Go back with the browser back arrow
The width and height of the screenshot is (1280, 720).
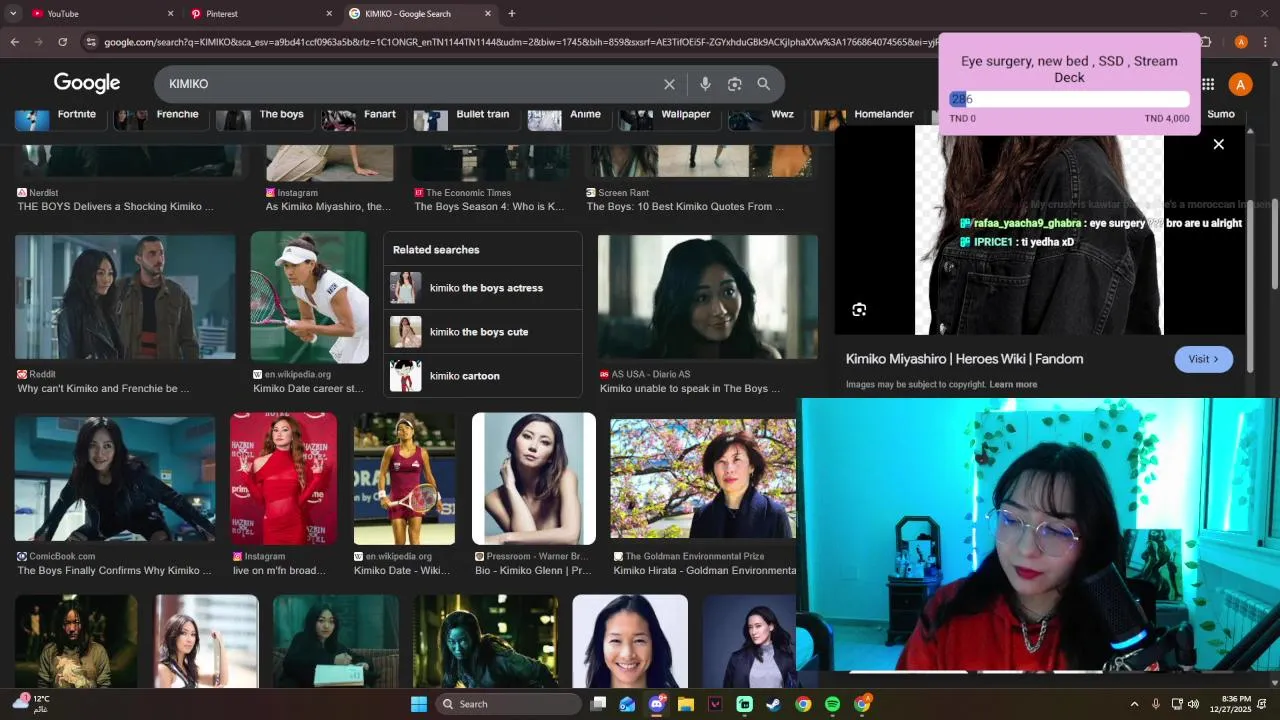14,42
